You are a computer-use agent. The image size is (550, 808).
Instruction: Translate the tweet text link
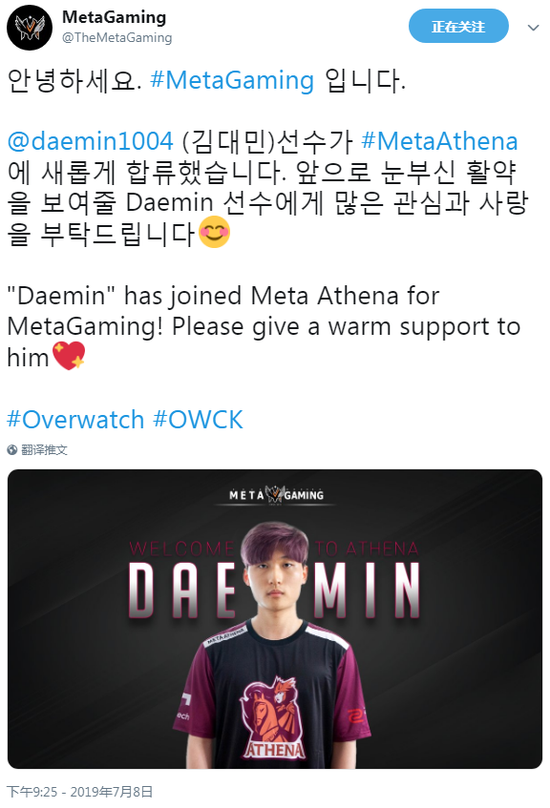point(44,450)
